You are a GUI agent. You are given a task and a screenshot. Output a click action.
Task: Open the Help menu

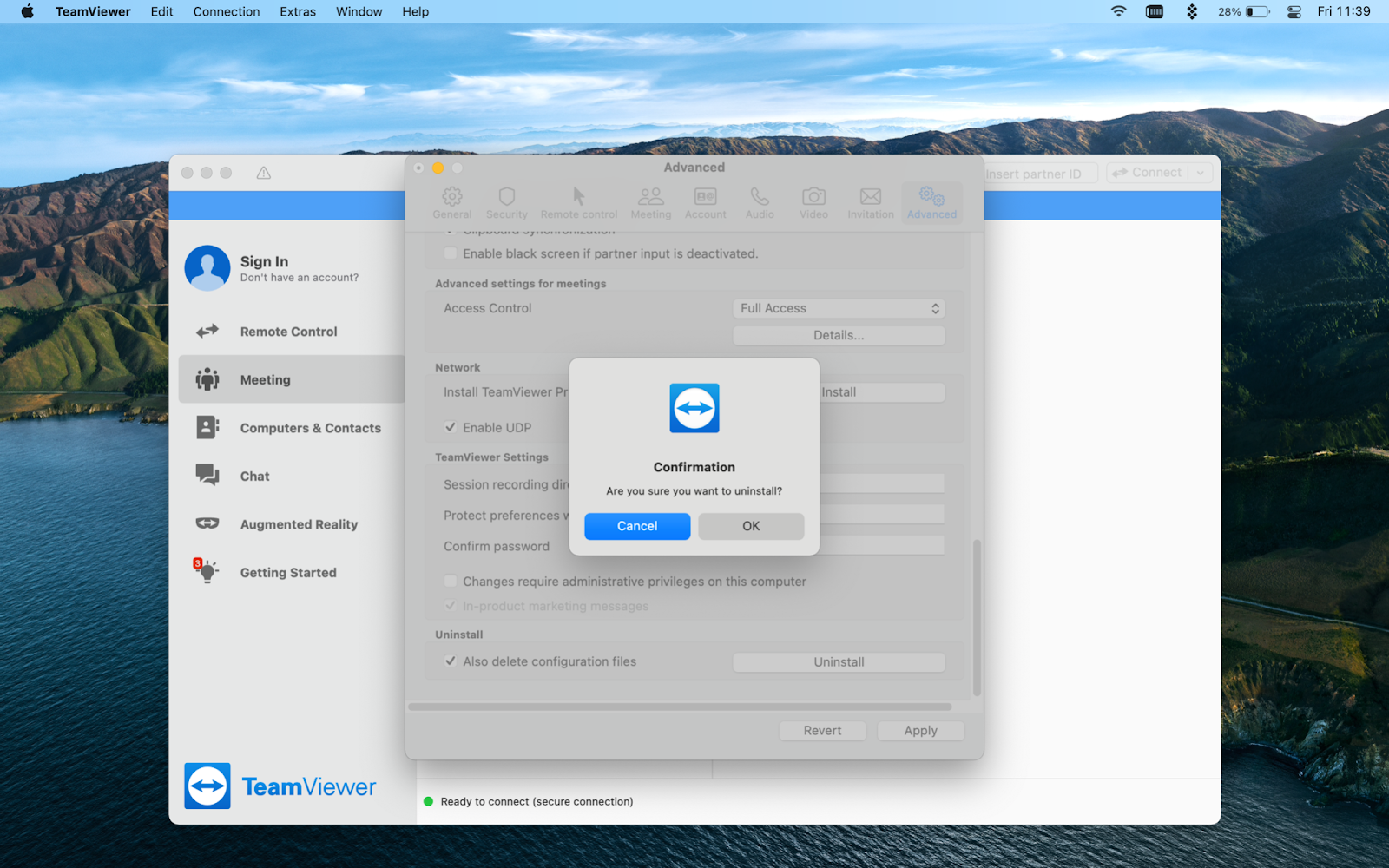(x=415, y=11)
